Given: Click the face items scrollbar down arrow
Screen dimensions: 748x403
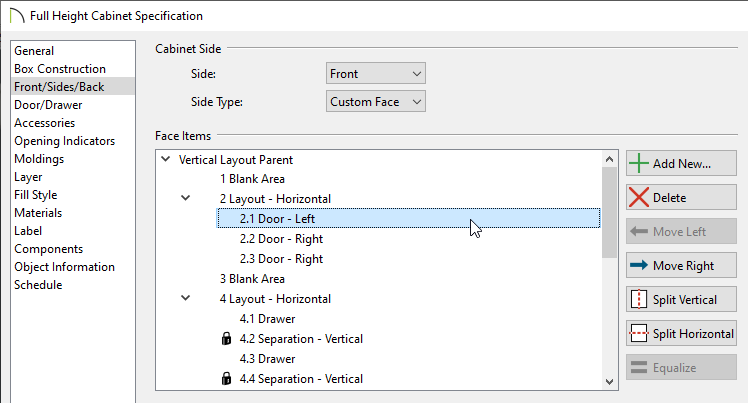Looking at the screenshot, I should [609, 382].
